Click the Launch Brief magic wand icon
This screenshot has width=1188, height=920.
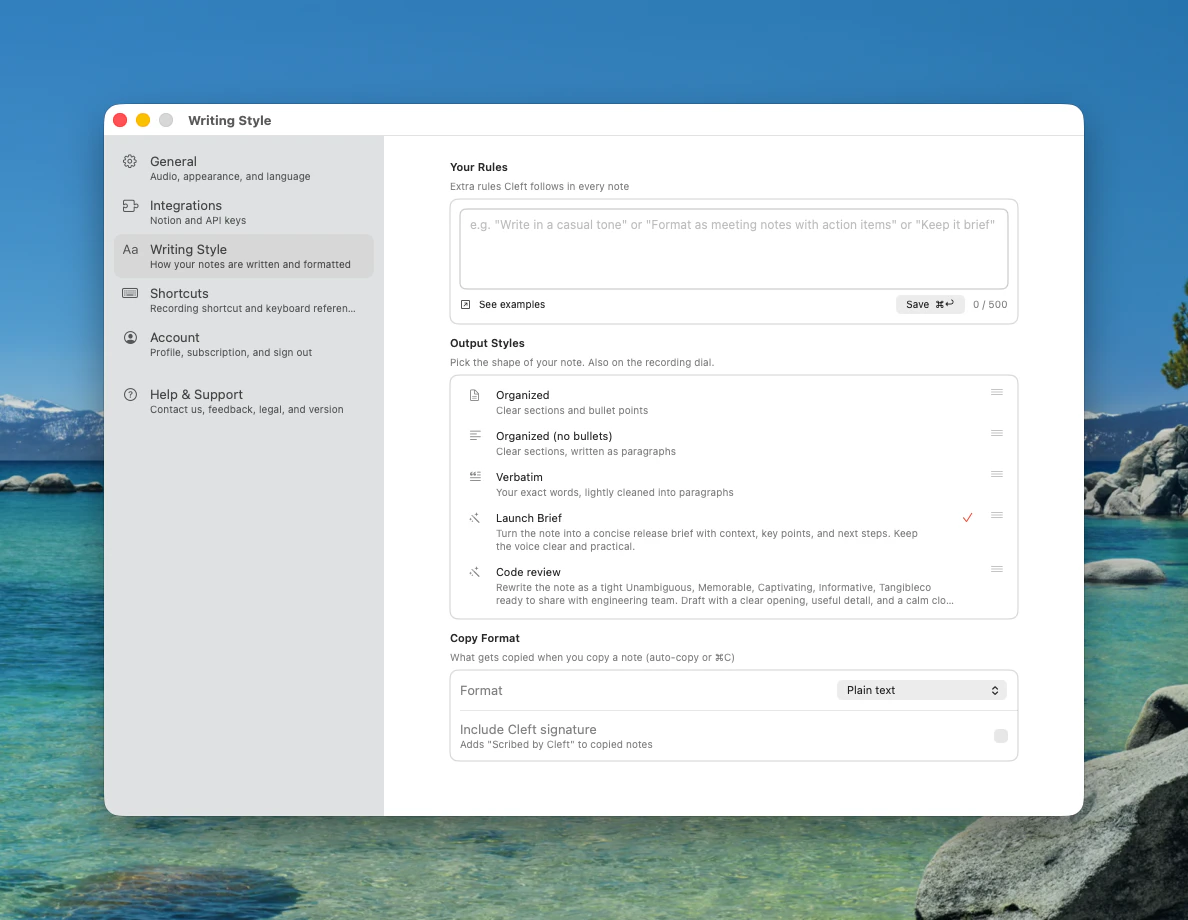[x=474, y=518]
